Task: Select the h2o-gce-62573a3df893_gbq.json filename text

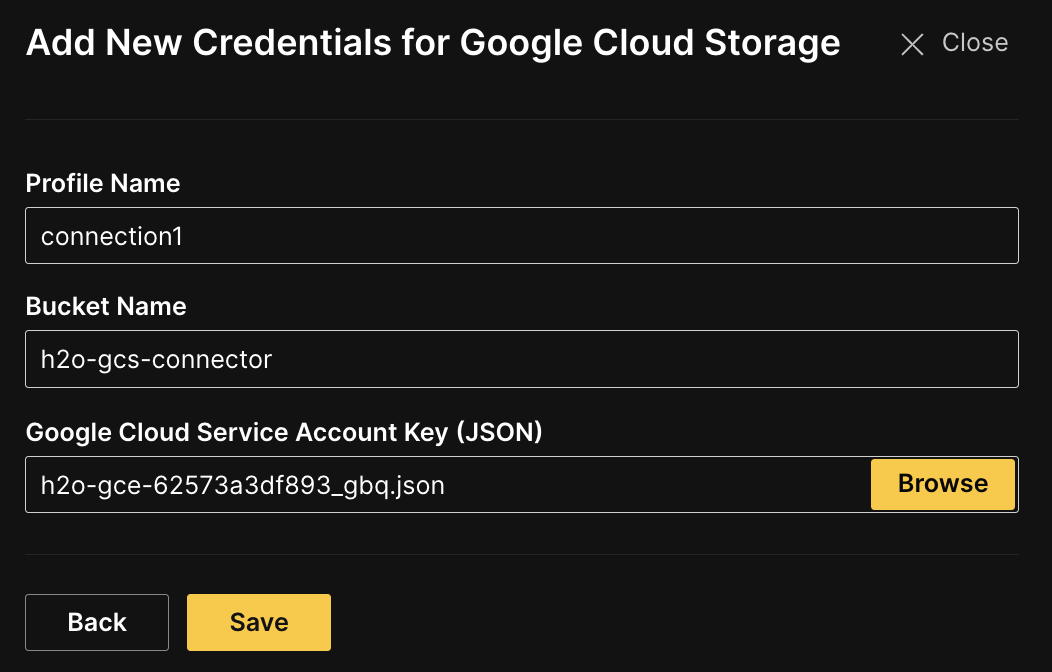Action: point(242,485)
